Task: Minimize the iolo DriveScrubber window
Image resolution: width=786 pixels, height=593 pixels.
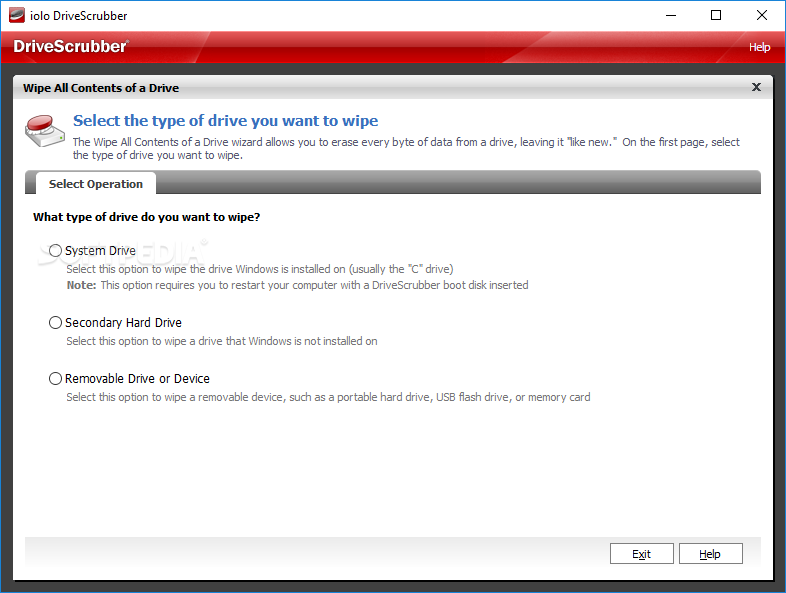Action: [671, 16]
